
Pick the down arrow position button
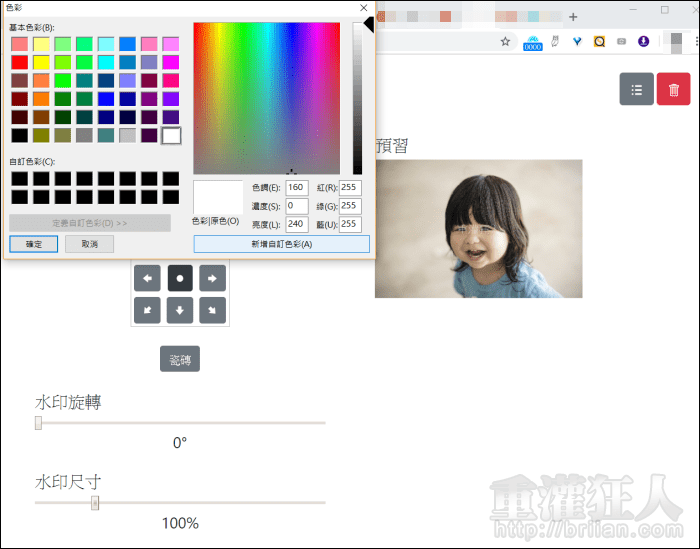tap(180, 311)
